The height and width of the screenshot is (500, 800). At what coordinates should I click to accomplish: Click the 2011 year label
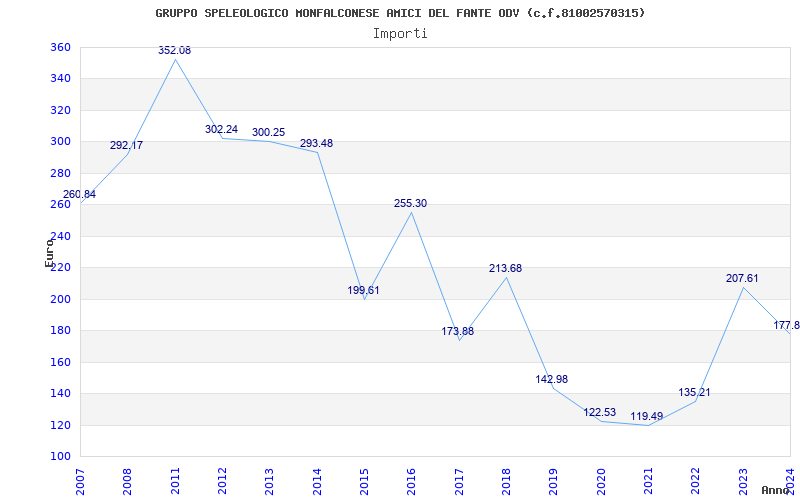click(175, 481)
